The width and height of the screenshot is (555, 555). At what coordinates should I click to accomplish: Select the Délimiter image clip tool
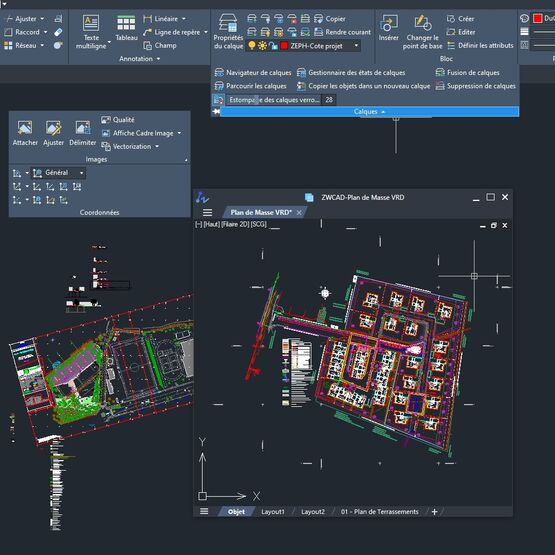[x=82, y=133]
